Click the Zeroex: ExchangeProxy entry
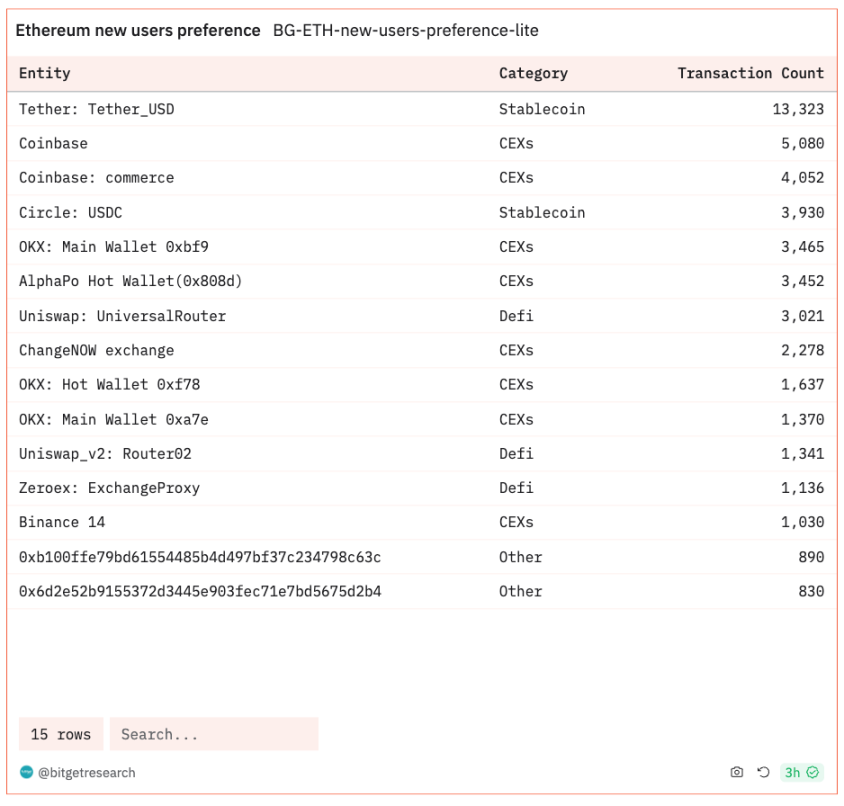This screenshot has width=844, height=806. [109, 488]
